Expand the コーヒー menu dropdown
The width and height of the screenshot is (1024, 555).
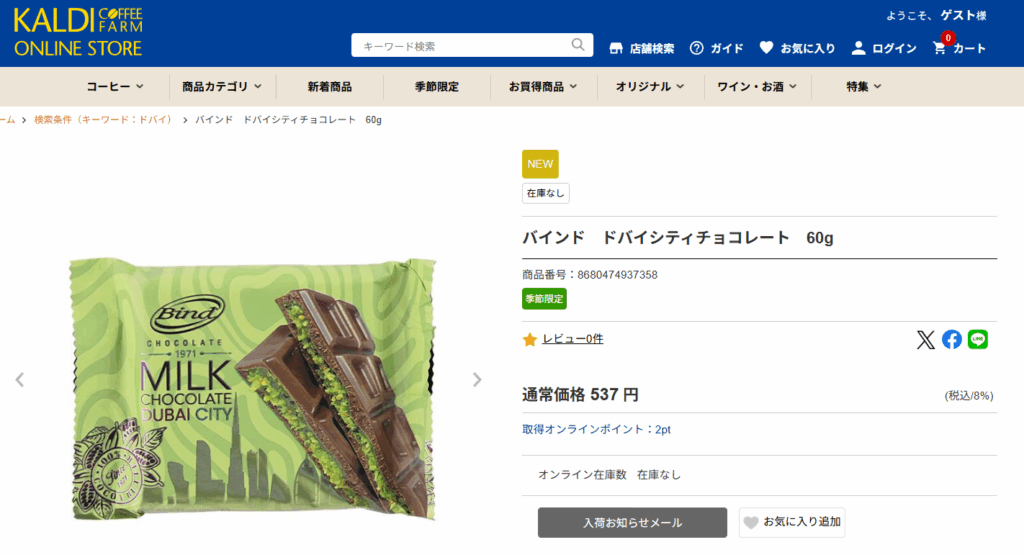115,86
